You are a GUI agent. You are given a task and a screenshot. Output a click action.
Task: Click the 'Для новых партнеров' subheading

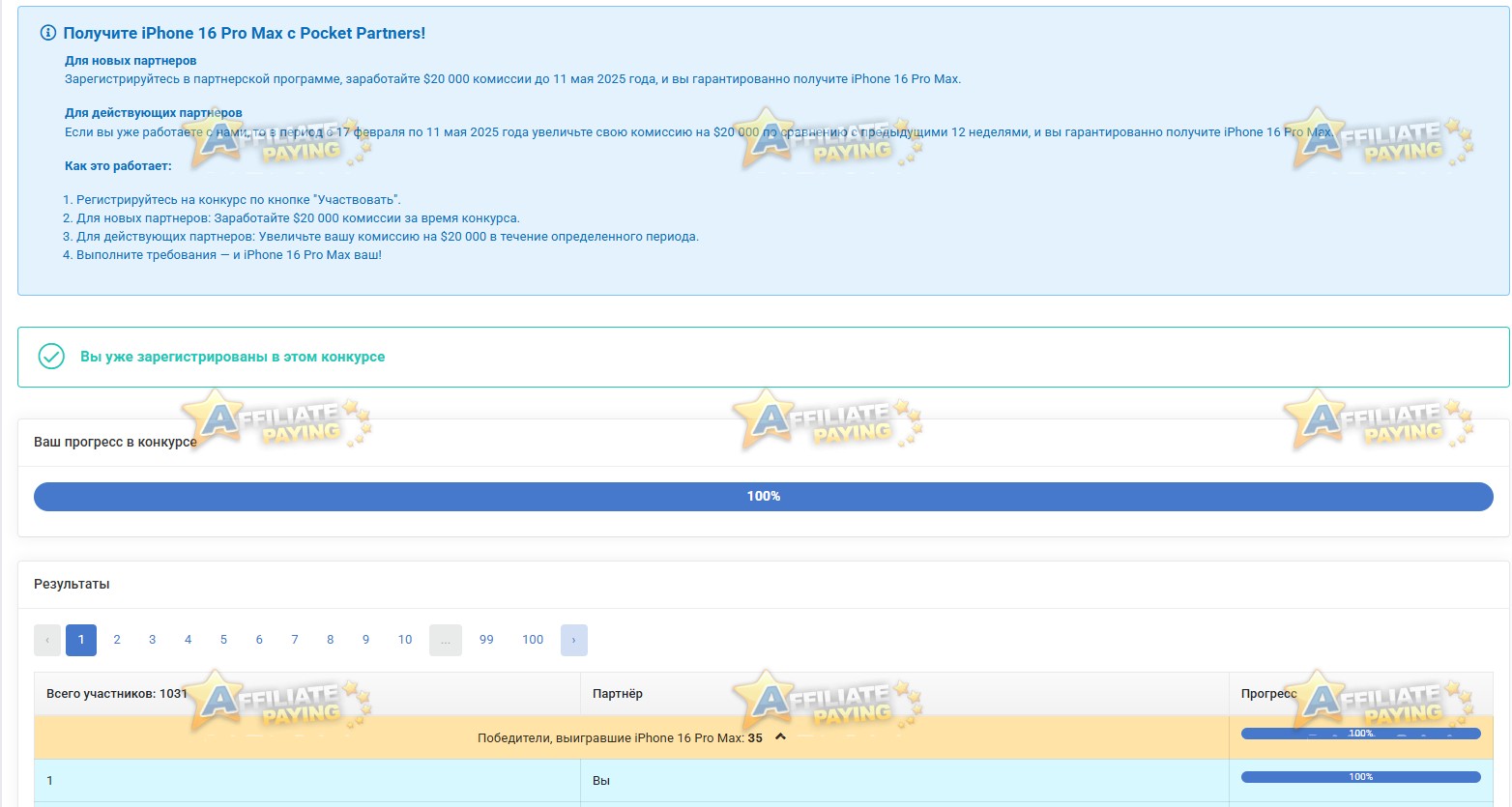(131, 61)
